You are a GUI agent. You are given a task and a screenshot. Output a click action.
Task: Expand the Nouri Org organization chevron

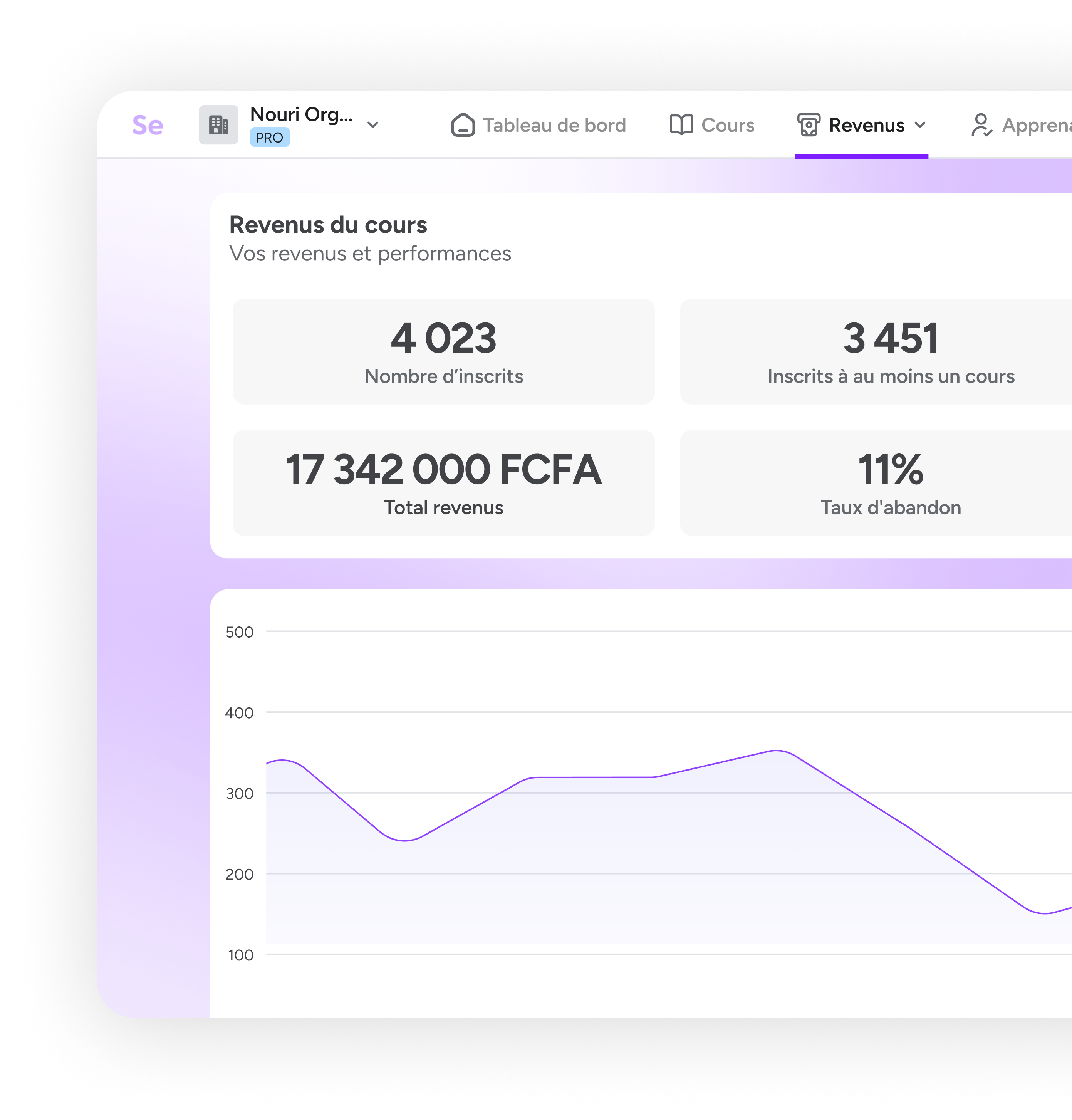[372, 125]
